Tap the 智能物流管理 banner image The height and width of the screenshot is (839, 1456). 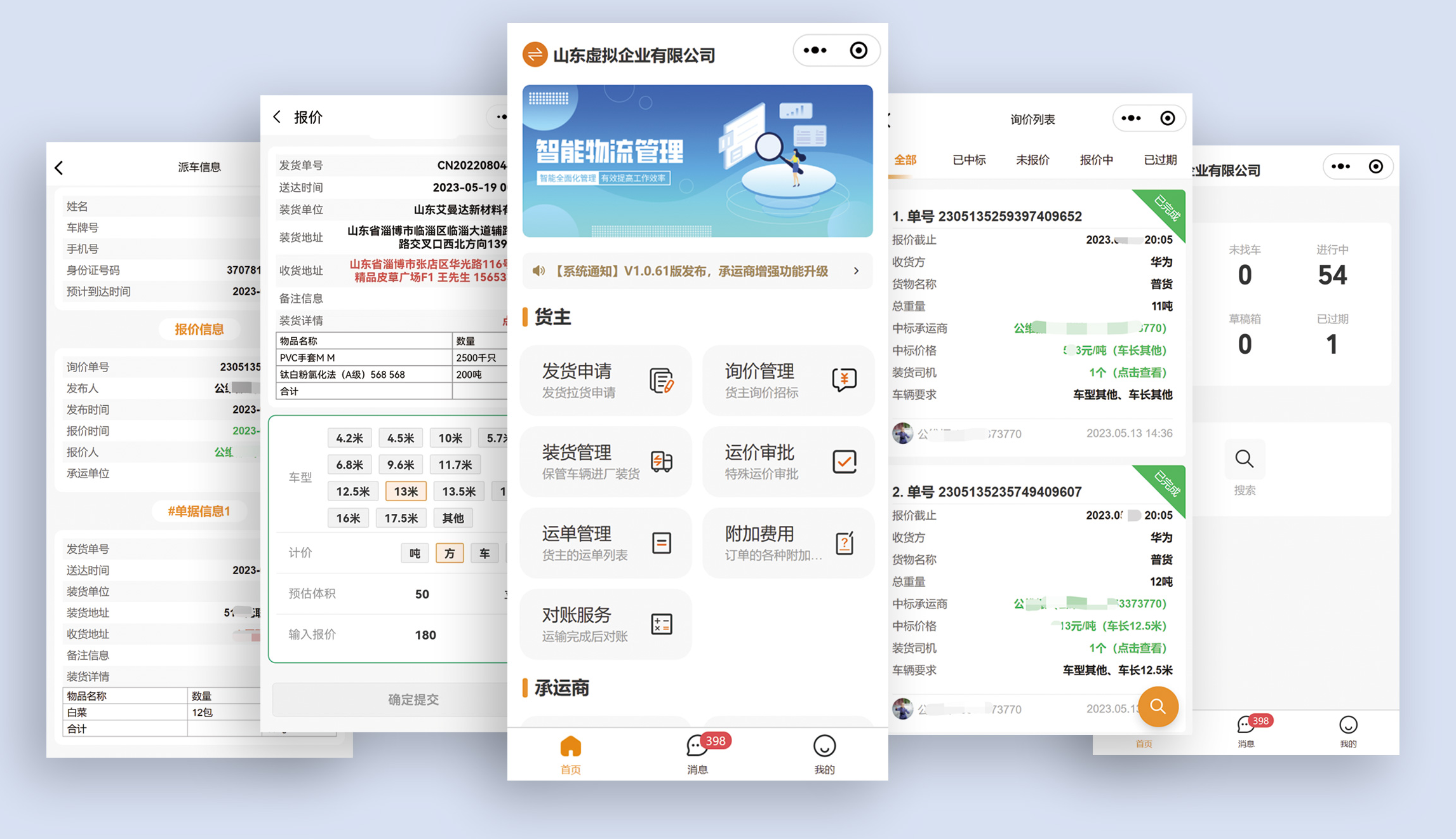[x=697, y=161]
